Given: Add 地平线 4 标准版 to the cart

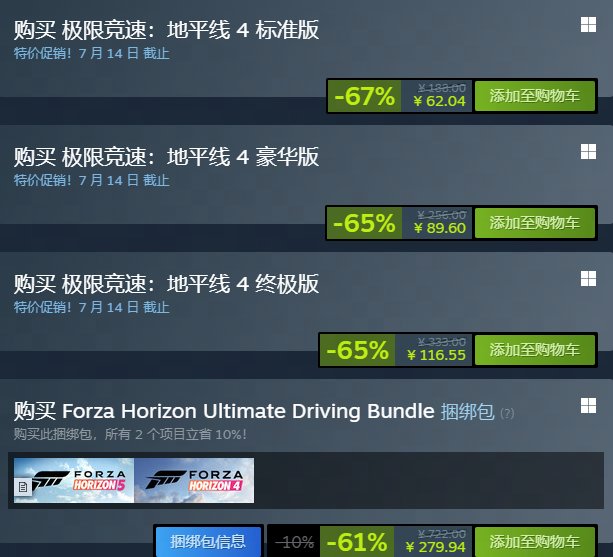Looking at the screenshot, I should point(535,96).
